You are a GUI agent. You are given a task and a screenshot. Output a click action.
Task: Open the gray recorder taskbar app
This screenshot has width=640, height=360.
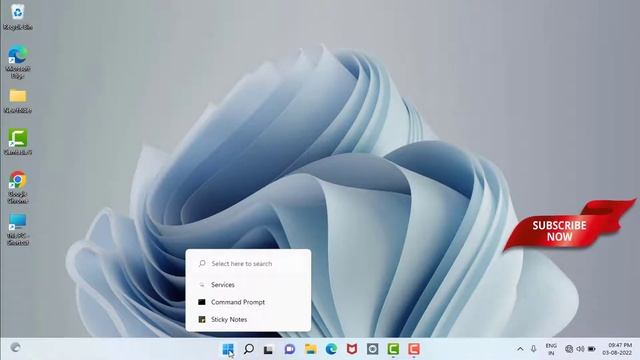click(x=372, y=349)
